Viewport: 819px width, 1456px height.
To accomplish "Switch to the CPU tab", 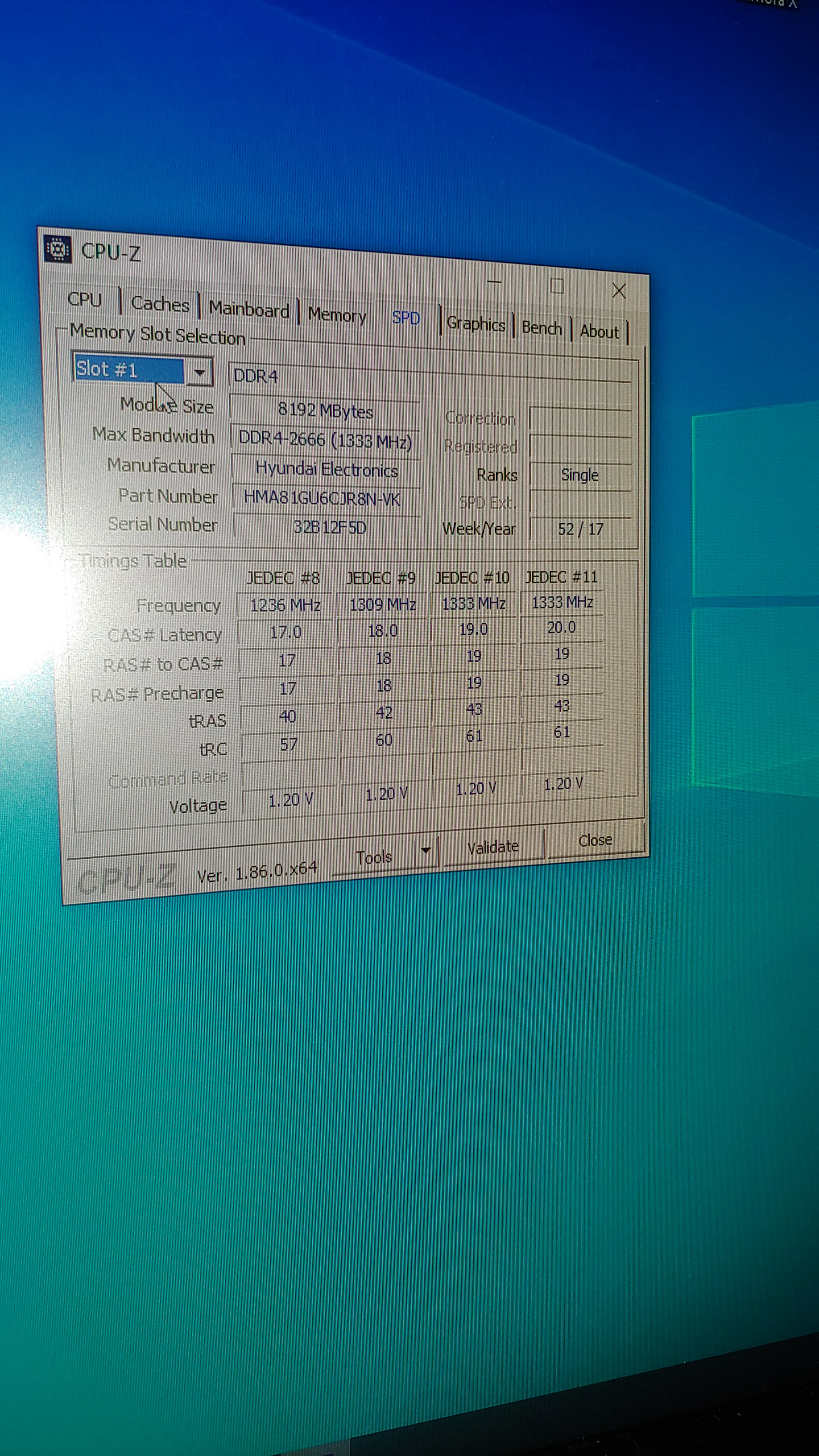I will tap(85, 299).
